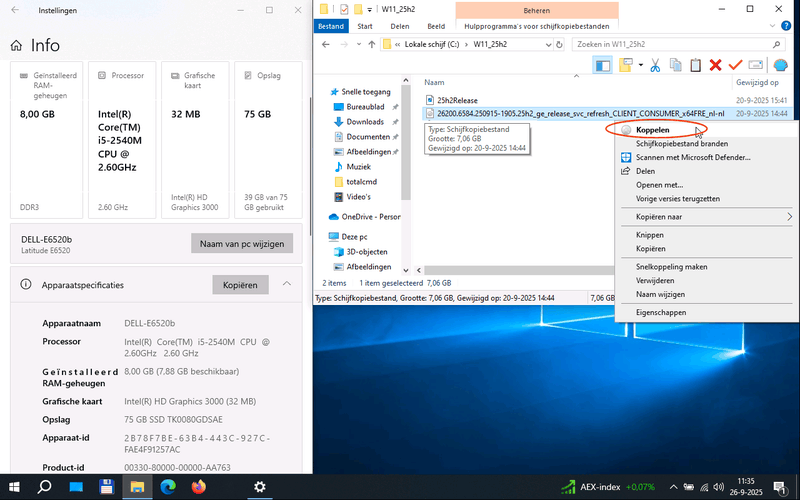Screen dimensions: 800x500
Task: Click the scissors Cut toolbar icon
Action: coord(656,65)
